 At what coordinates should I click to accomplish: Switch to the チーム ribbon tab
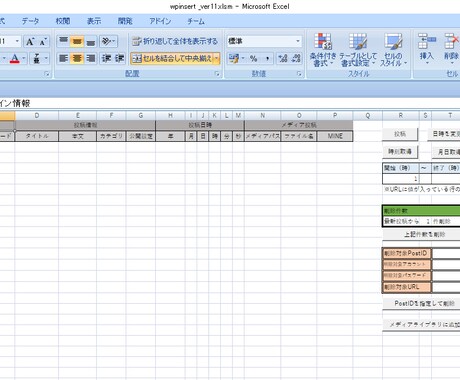tap(196, 21)
